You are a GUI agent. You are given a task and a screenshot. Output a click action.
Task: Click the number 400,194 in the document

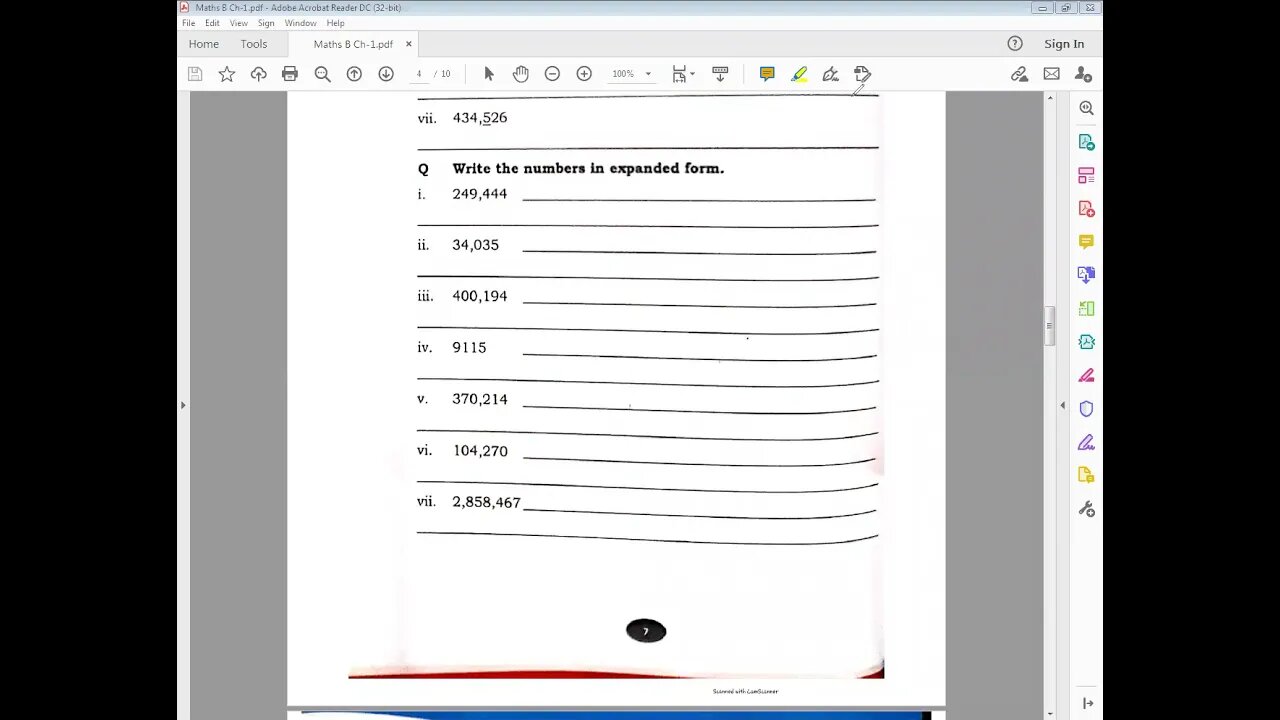(479, 296)
